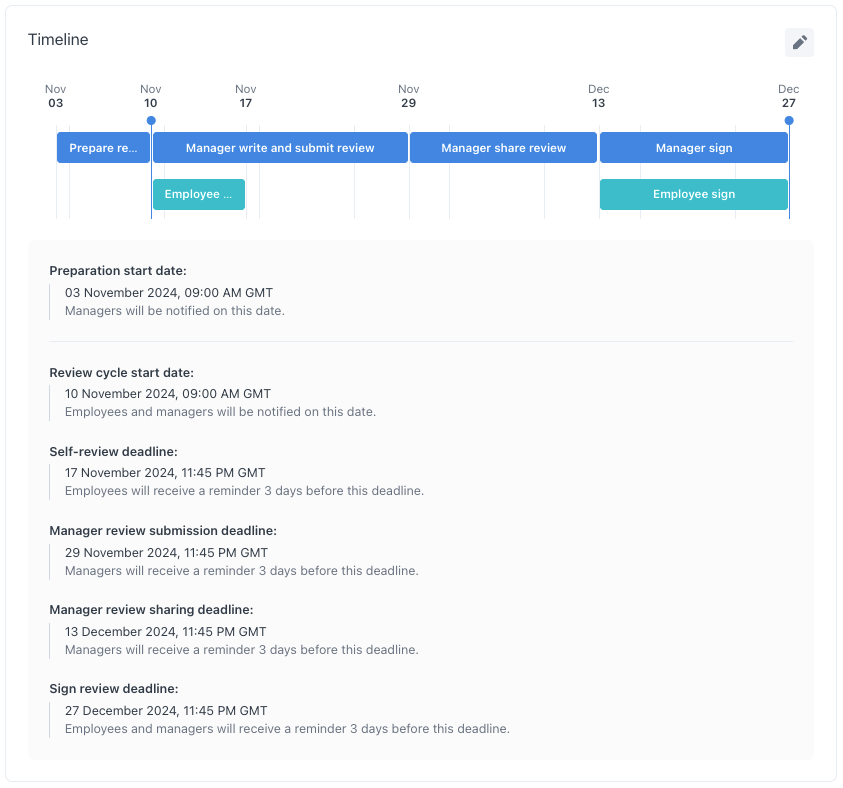Click the blue marker above Nov 10

150,119
